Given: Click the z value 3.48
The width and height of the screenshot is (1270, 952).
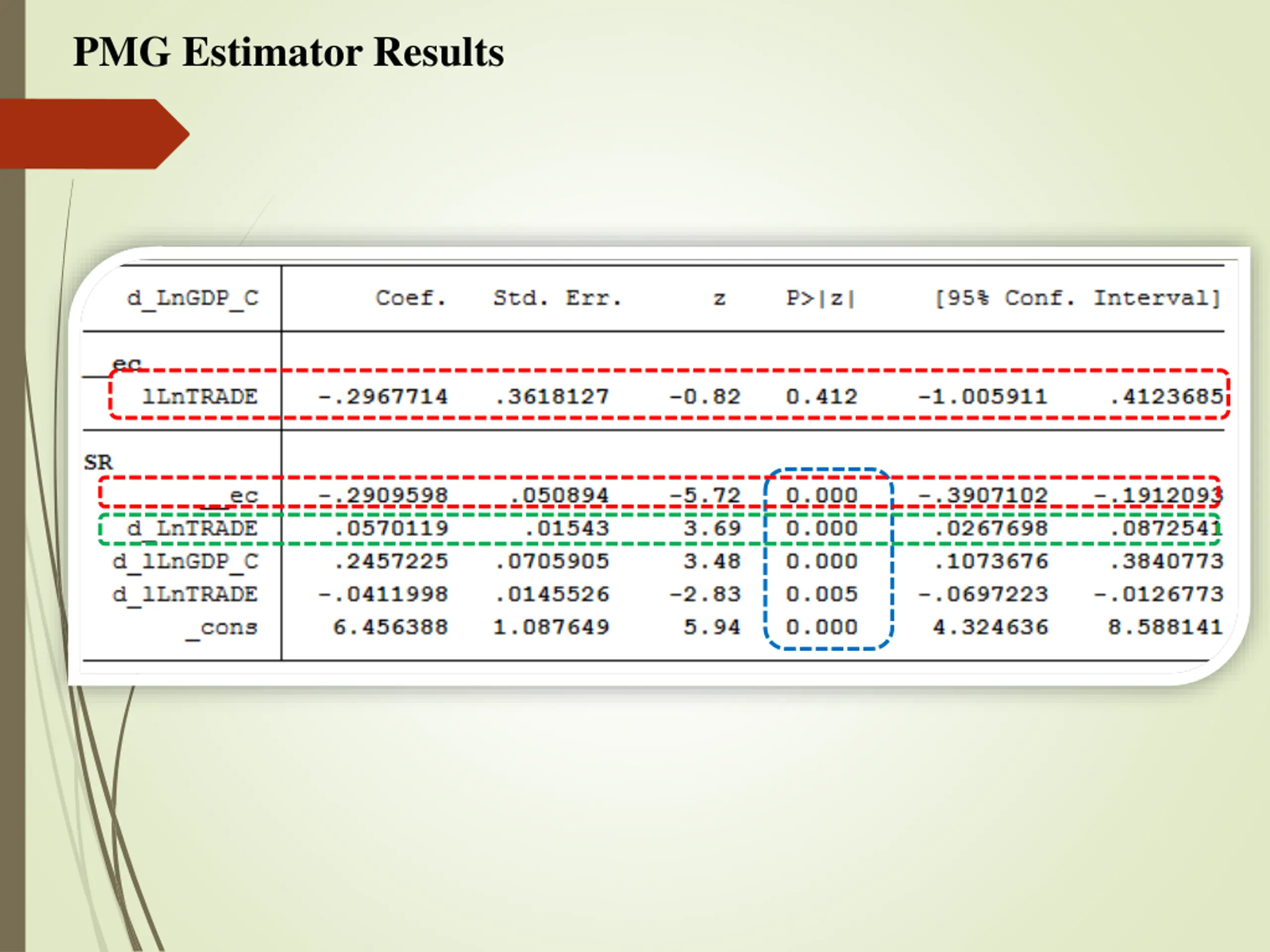Looking at the screenshot, I should pos(712,561).
